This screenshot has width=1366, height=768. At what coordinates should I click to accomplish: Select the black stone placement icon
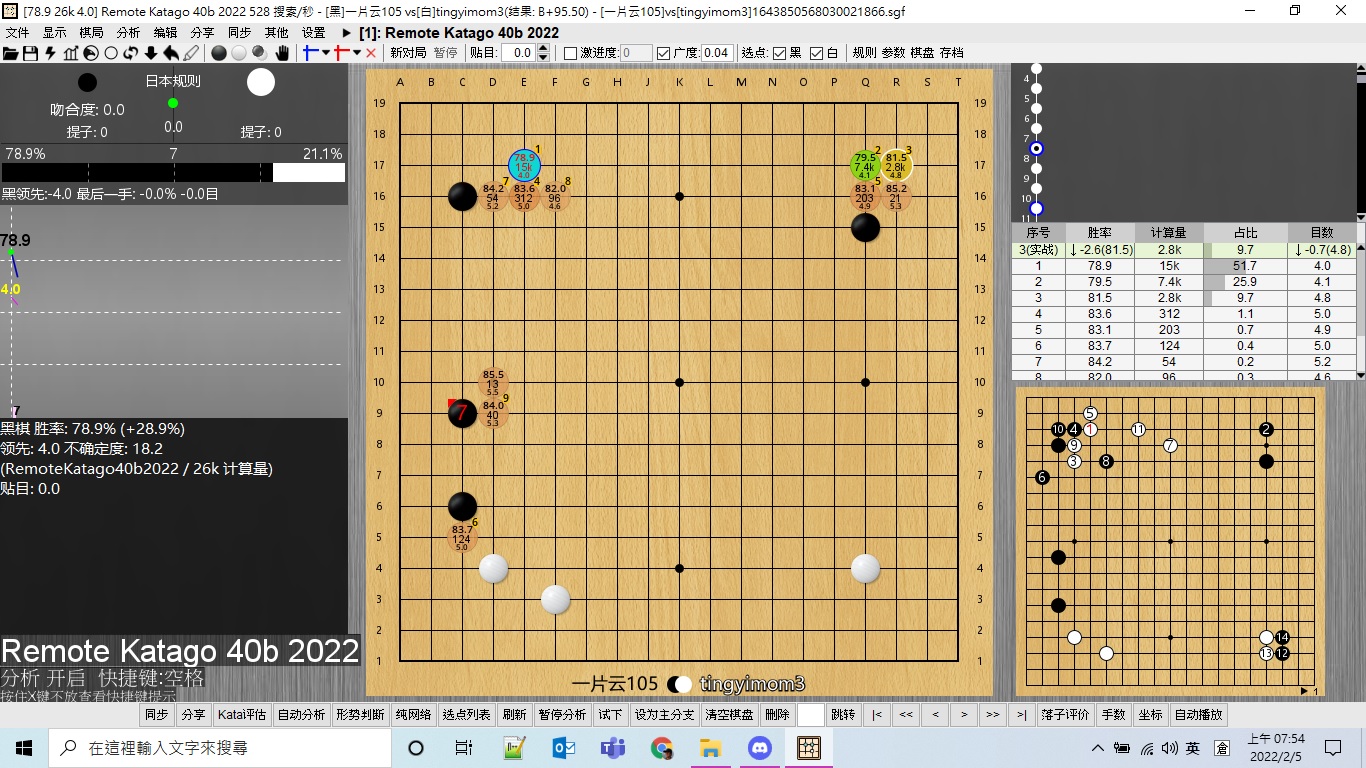coord(219,52)
